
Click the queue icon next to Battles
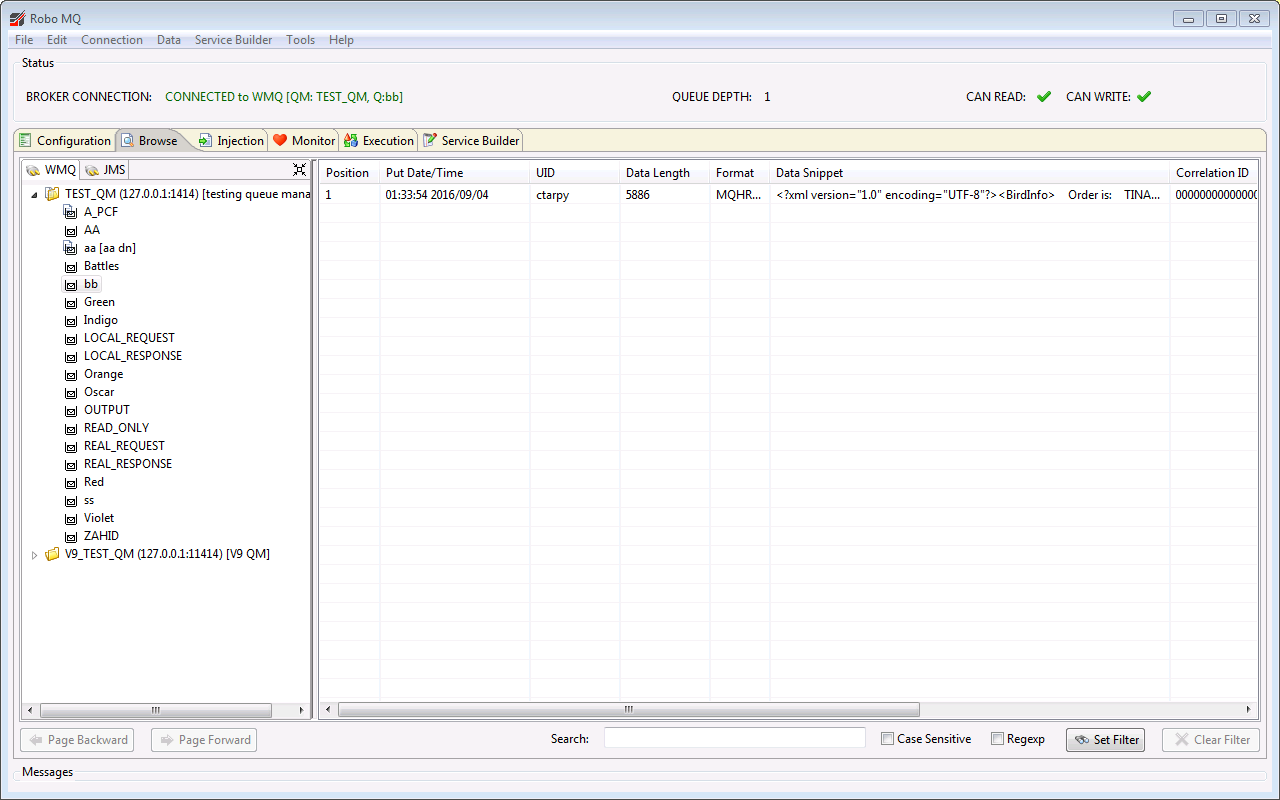pyautogui.click(x=71, y=267)
